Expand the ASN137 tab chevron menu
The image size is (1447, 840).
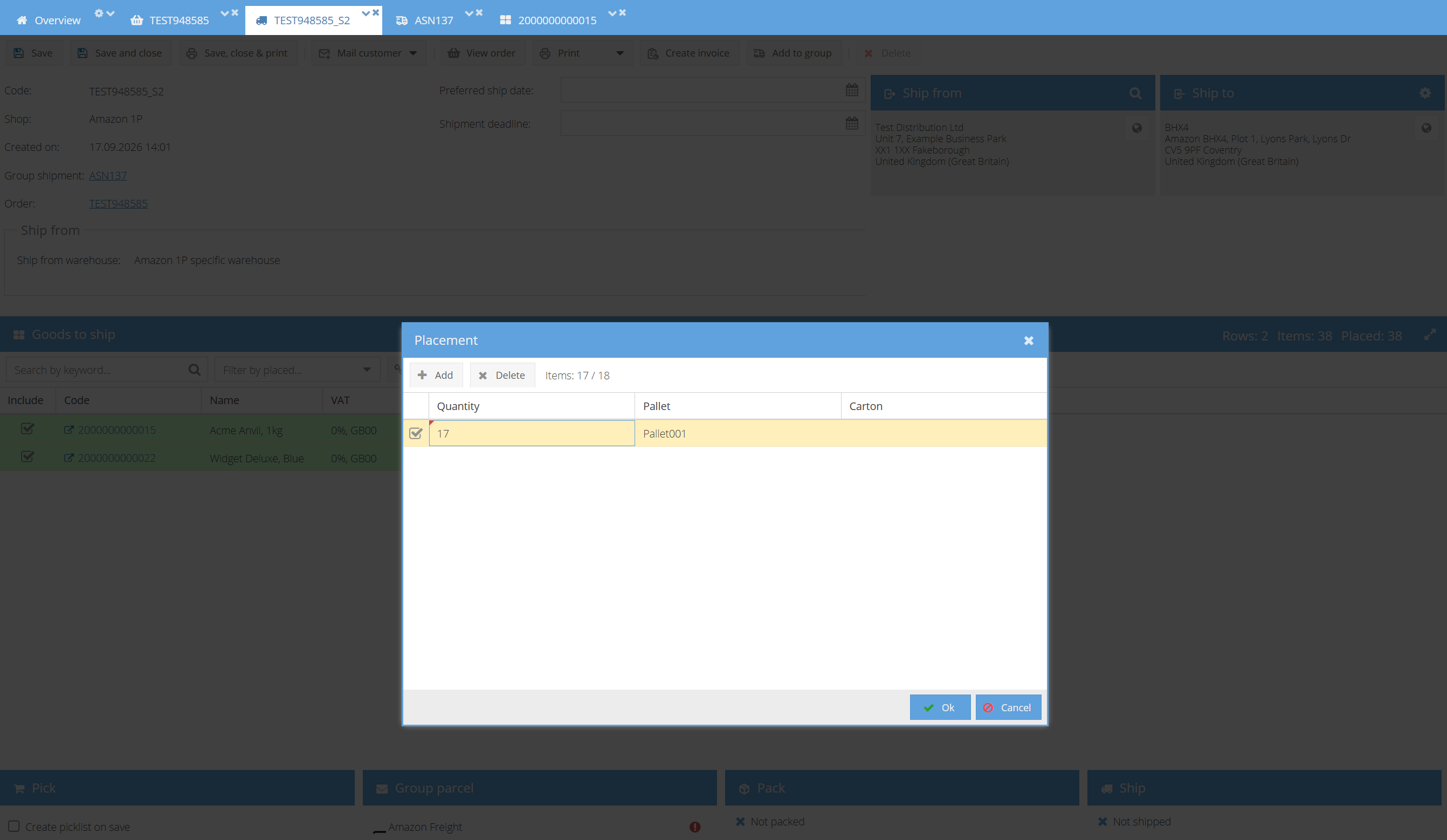(x=469, y=13)
